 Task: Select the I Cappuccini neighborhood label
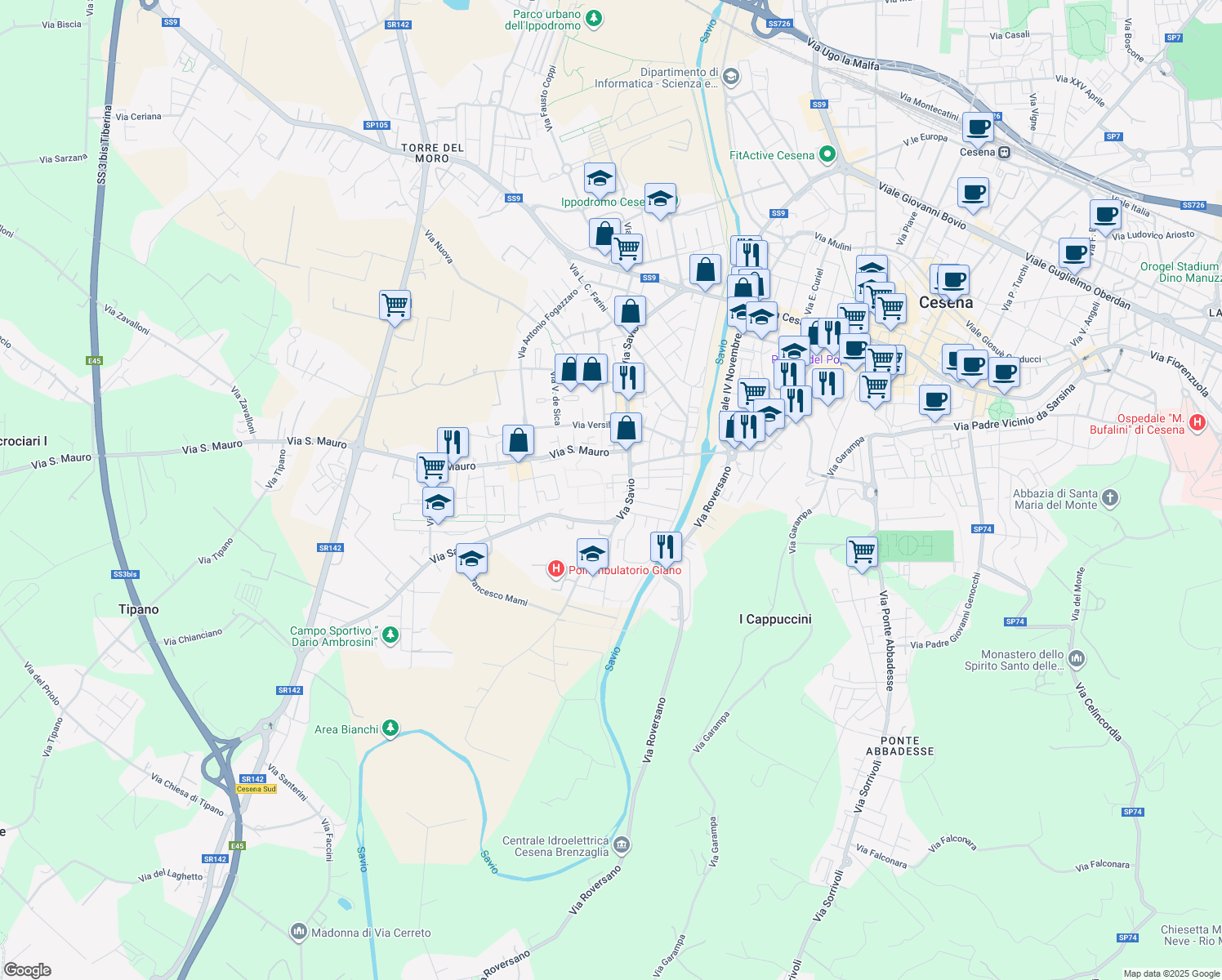pyautogui.click(x=775, y=619)
